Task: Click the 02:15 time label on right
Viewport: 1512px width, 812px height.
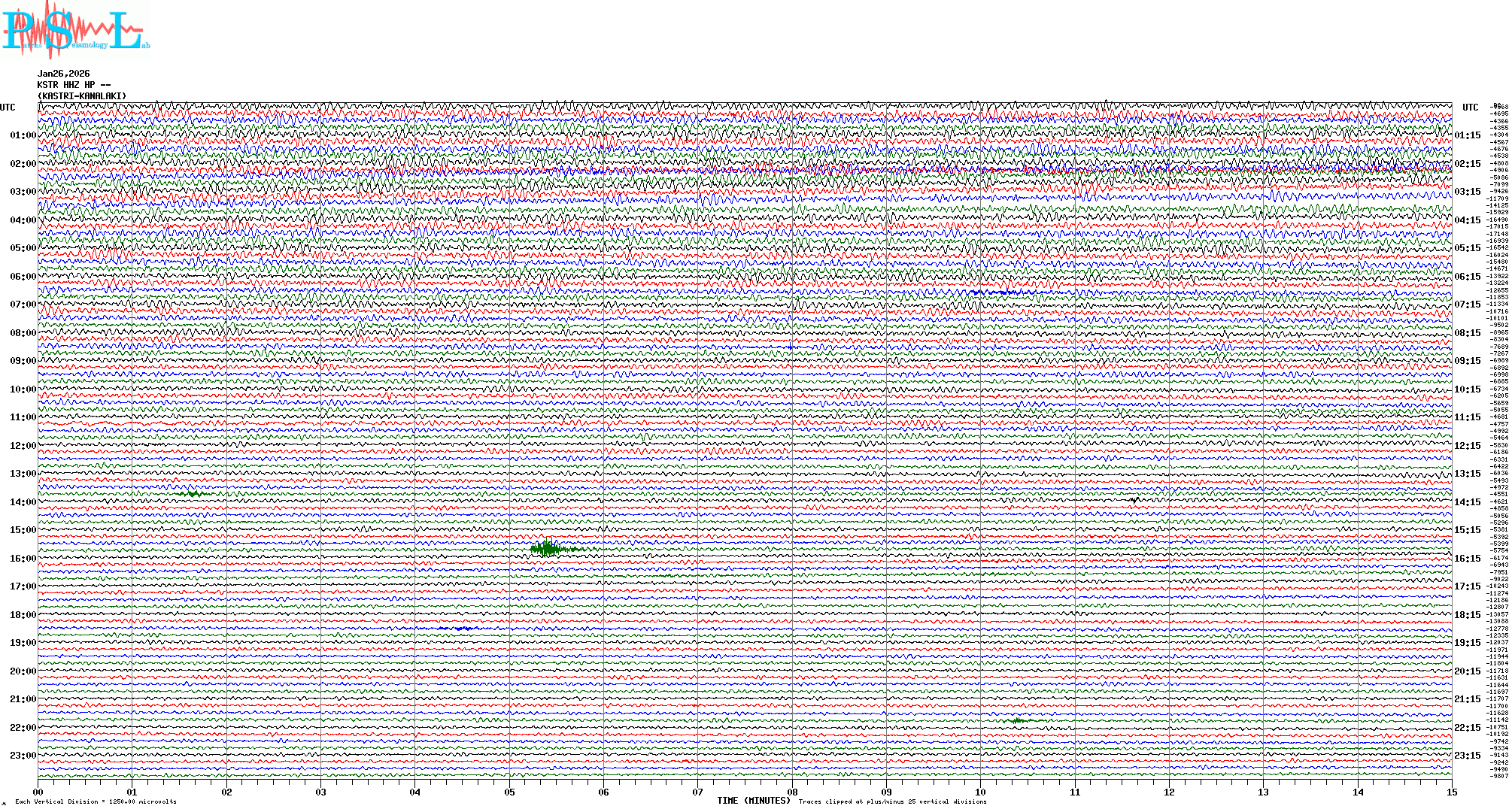Action: pos(1467,164)
